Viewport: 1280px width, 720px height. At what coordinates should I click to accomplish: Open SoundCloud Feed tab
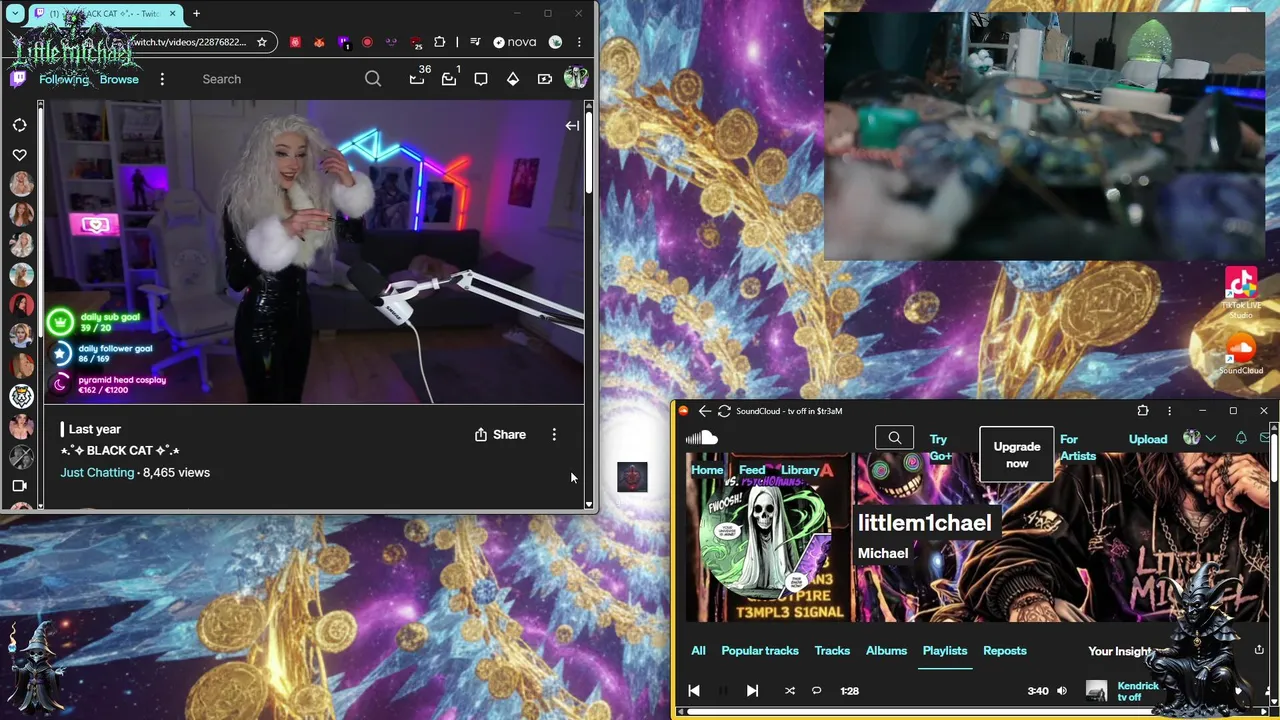point(752,470)
